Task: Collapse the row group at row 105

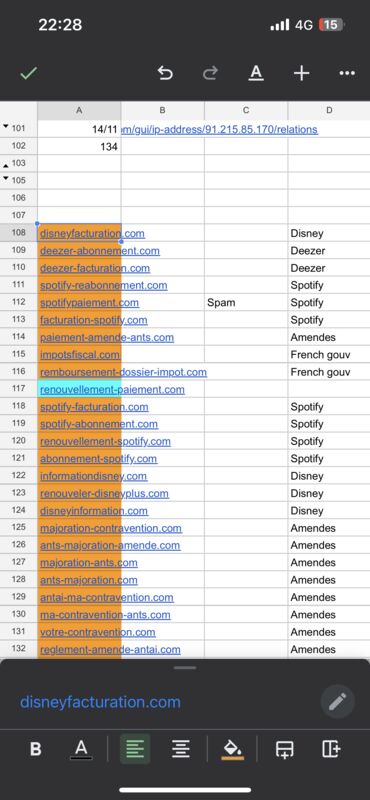Action: click(x=6, y=179)
